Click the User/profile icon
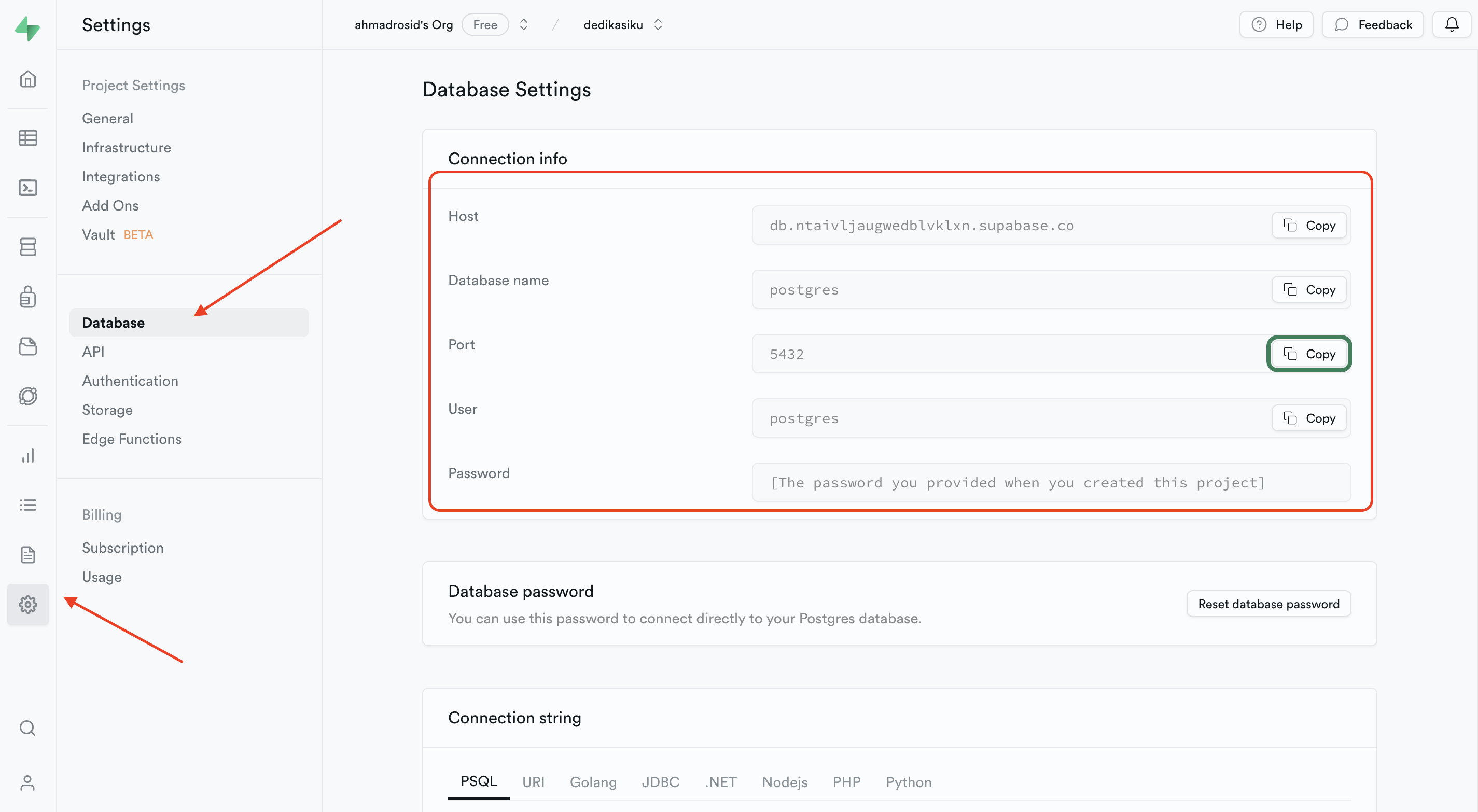1478x812 pixels. pos(28,783)
